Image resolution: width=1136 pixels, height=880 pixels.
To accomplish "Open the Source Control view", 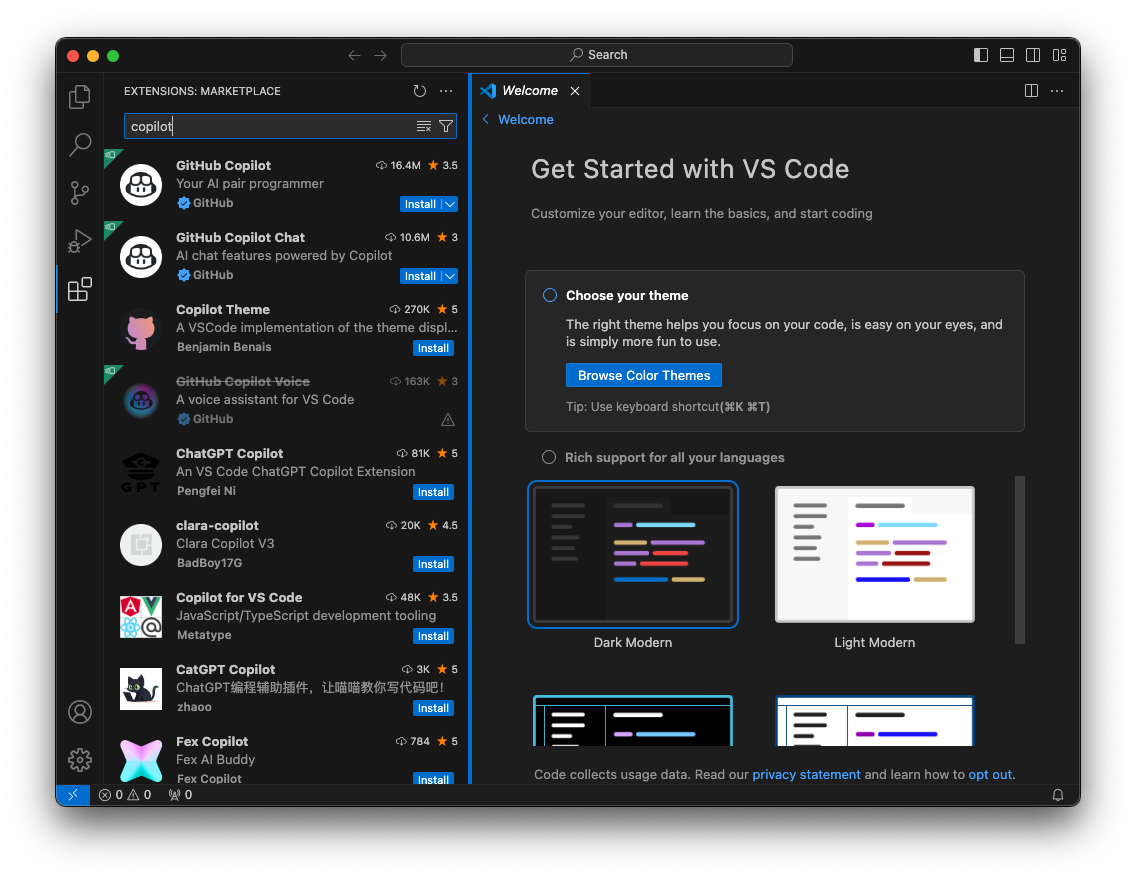I will point(80,193).
